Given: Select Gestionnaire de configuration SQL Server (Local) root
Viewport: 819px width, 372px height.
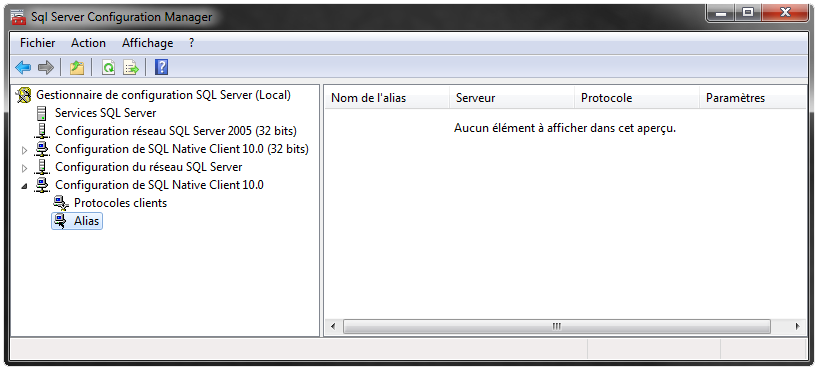Looking at the screenshot, I should pyautogui.click(x=163, y=95).
